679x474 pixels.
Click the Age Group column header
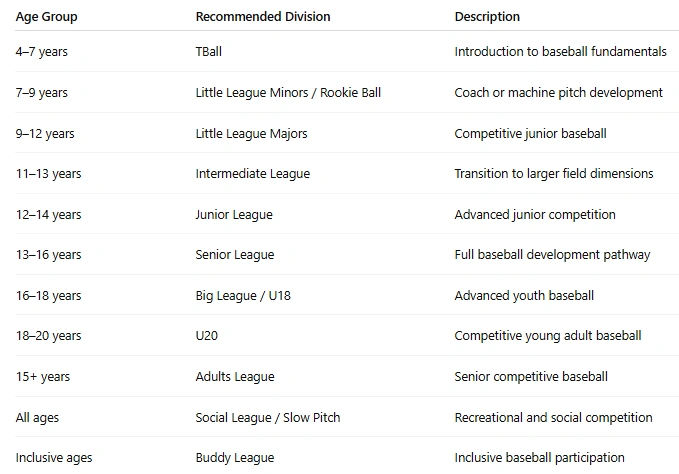tap(46, 16)
